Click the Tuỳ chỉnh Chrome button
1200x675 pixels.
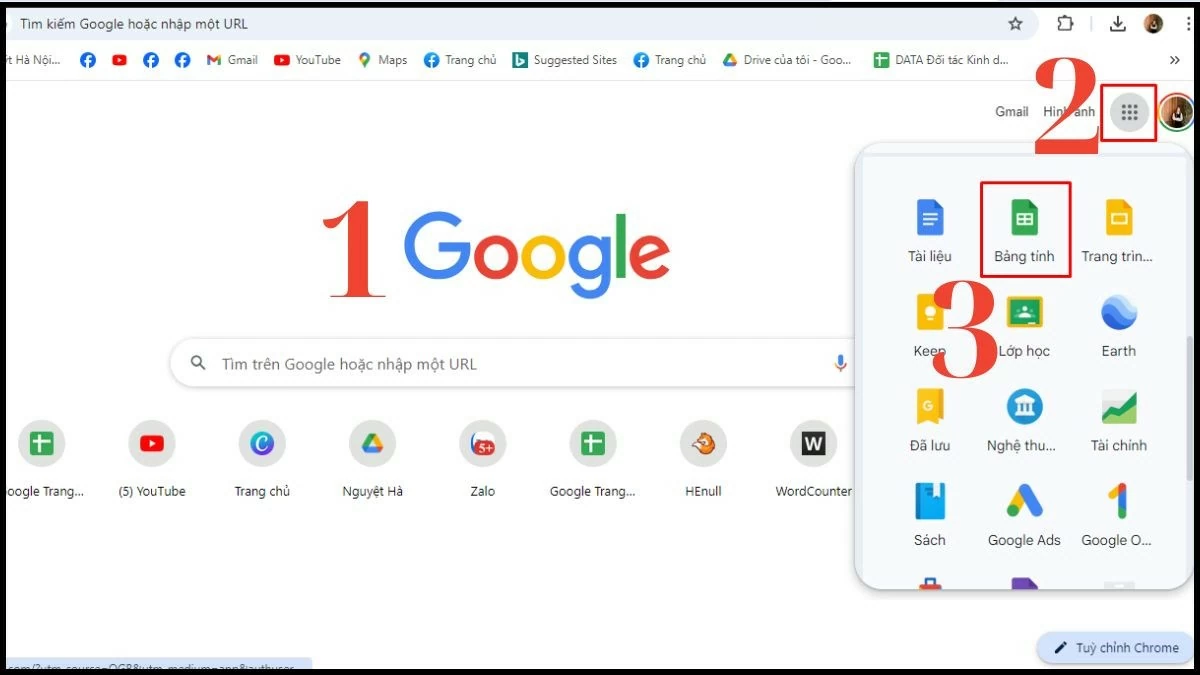(1113, 647)
